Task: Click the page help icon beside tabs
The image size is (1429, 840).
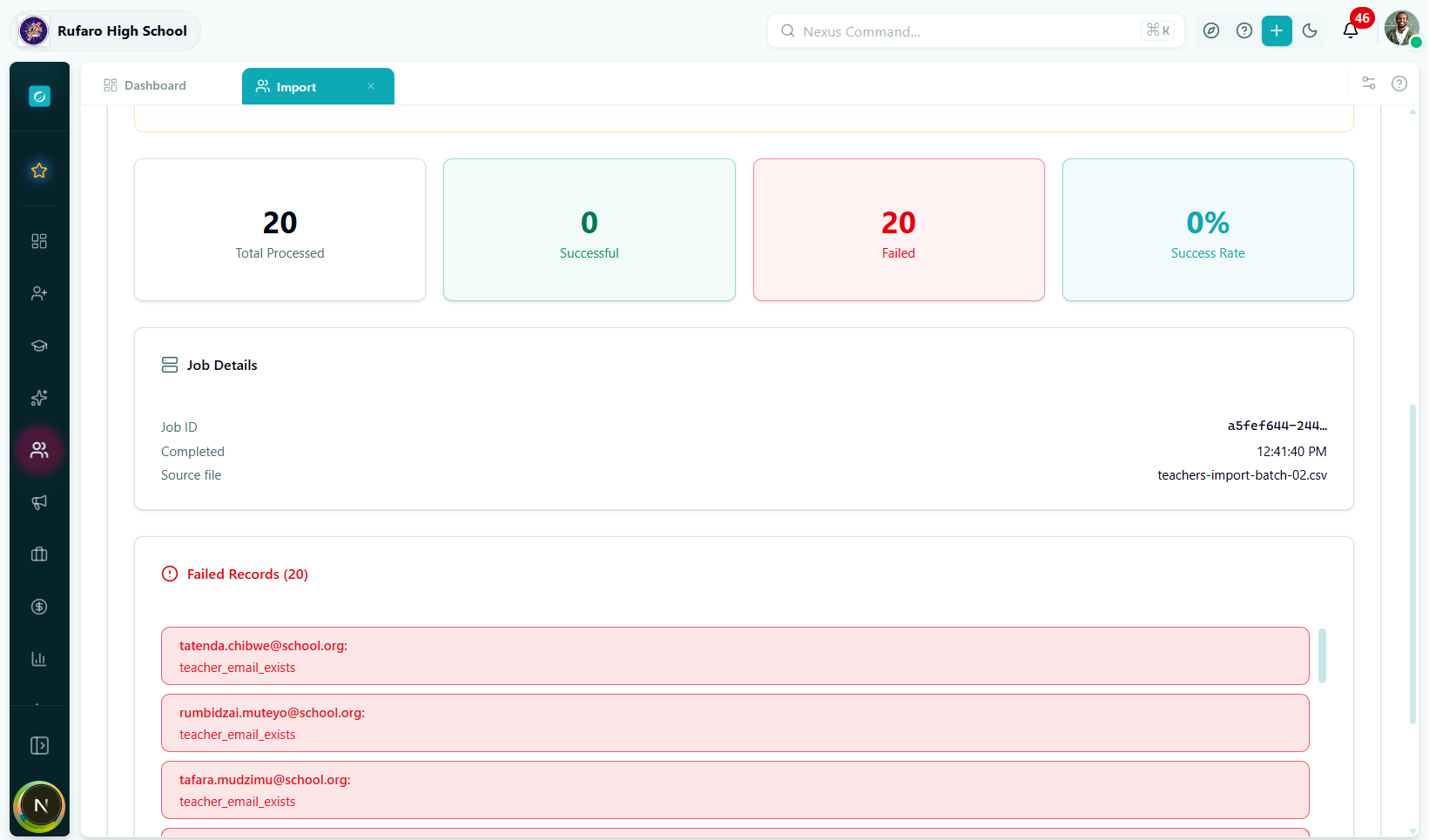Action: coord(1399,84)
